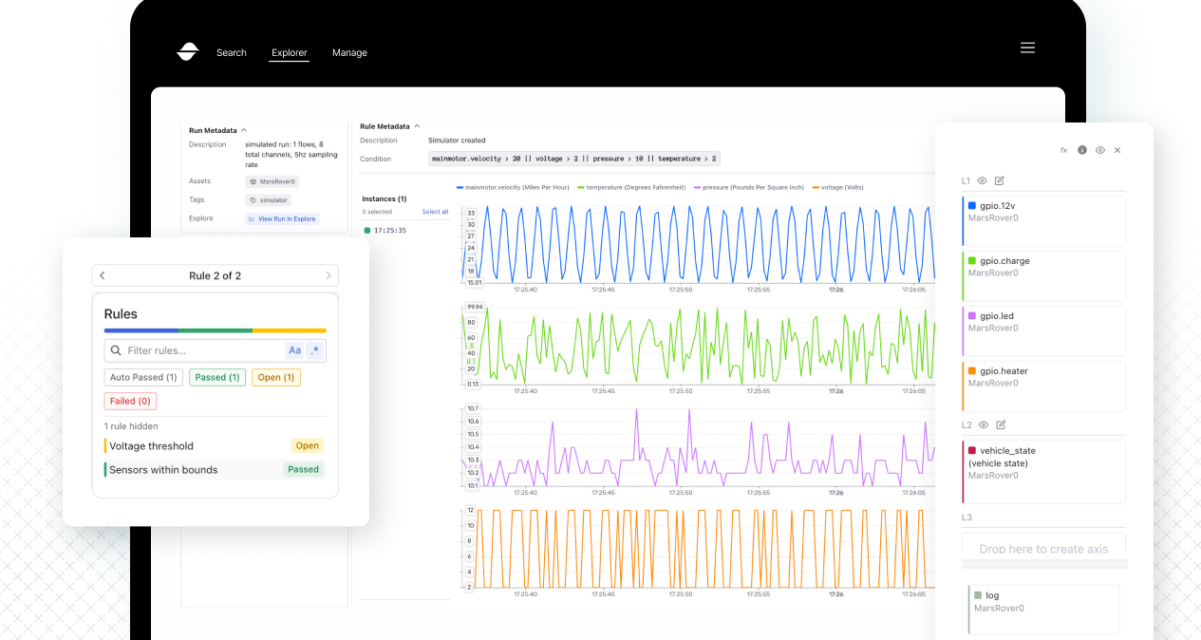
Task: Click the magnifier icon in the Filter rules box
Action: coord(116,350)
